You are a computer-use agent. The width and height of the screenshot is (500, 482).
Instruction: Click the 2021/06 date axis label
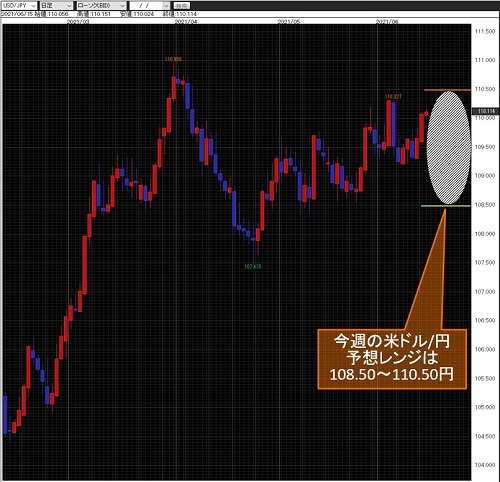click(x=387, y=21)
